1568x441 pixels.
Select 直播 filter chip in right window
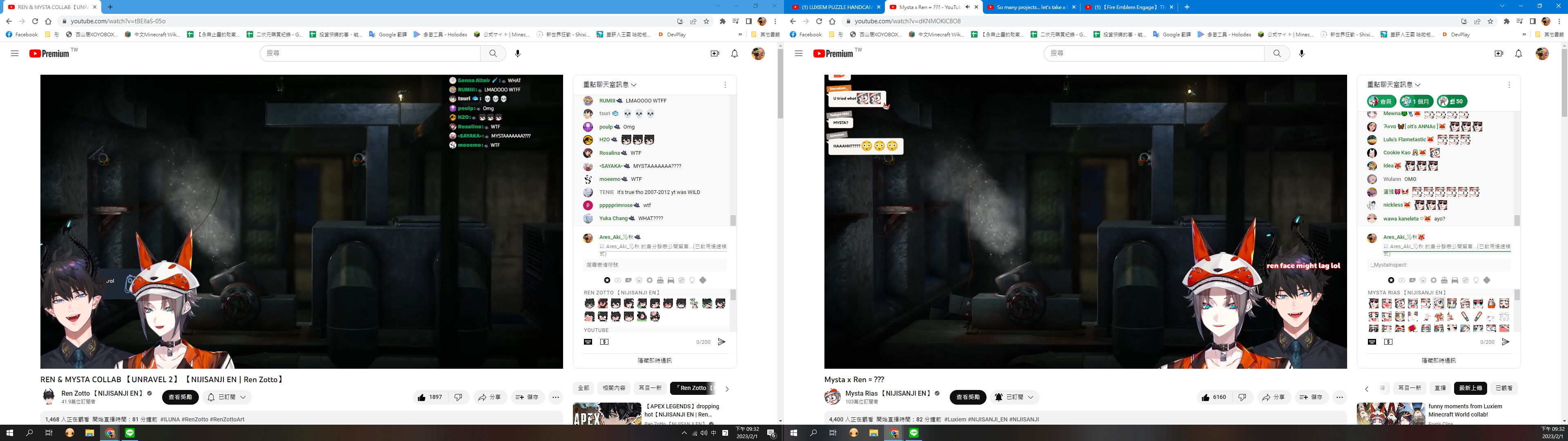click(1439, 388)
